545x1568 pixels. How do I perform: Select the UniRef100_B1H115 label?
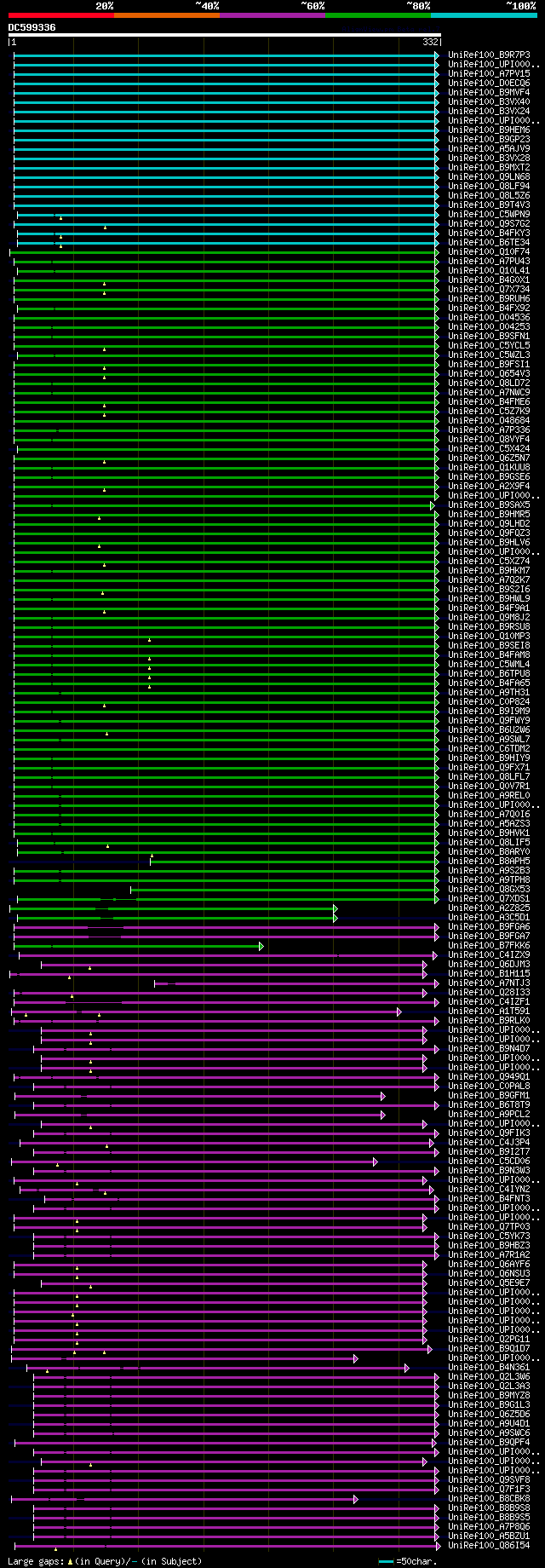[x=490, y=973]
